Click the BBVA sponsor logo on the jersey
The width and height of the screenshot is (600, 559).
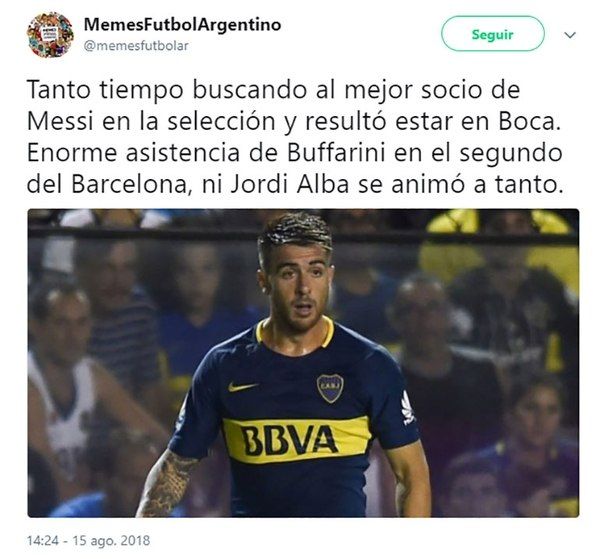point(290,440)
